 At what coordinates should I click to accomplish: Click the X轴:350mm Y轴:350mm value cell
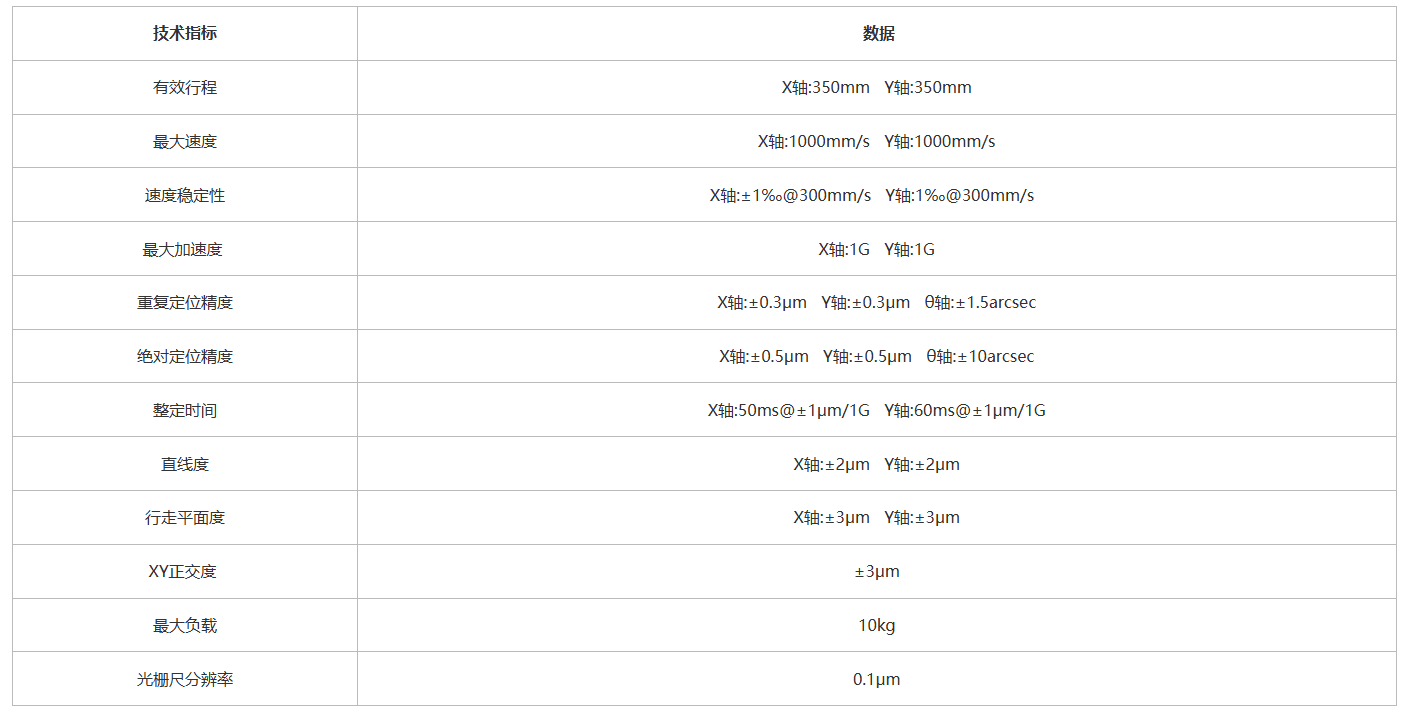point(877,88)
